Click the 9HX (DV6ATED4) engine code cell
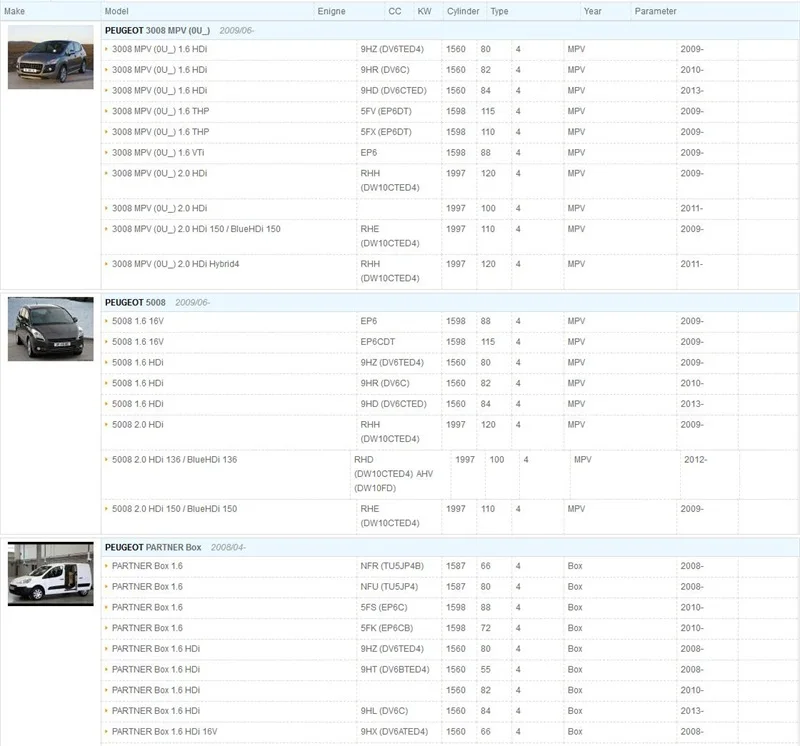Image resolution: width=800 pixels, height=746 pixels. pyautogui.click(x=394, y=732)
